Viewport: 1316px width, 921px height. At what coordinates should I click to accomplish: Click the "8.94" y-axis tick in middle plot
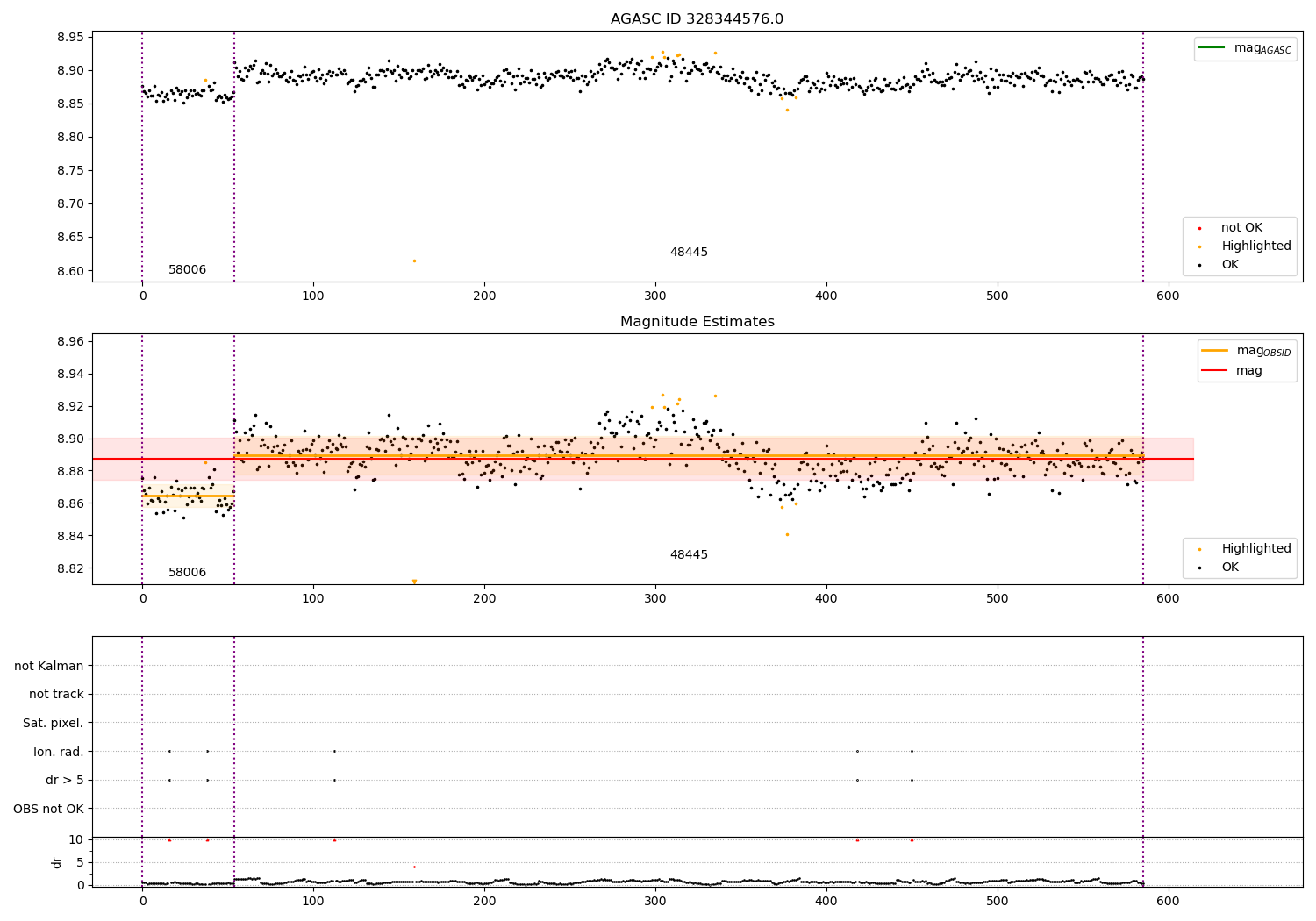tap(71, 374)
